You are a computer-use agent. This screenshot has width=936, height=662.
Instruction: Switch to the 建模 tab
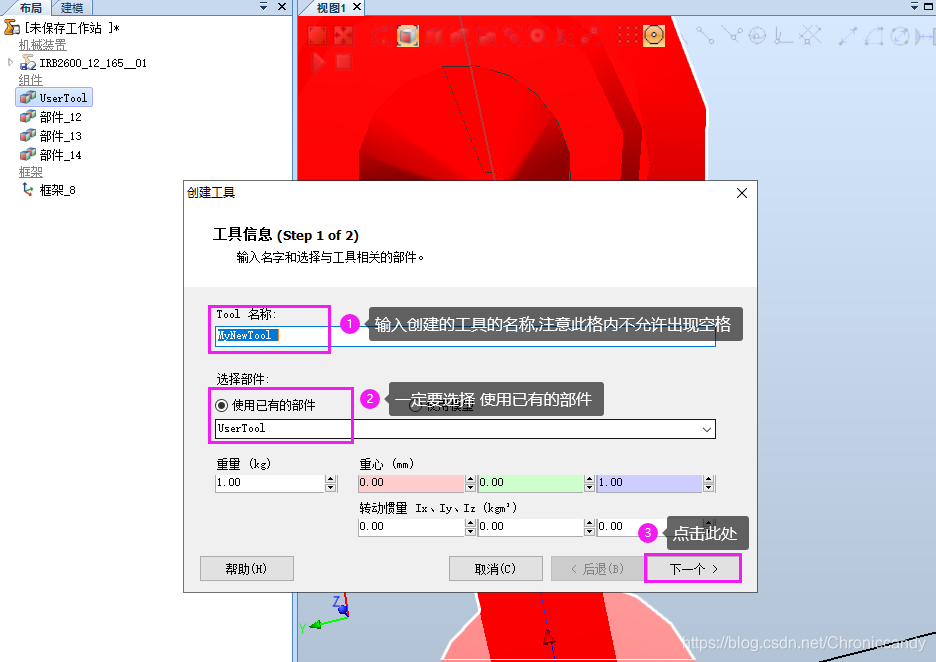pyautogui.click(x=72, y=8)
